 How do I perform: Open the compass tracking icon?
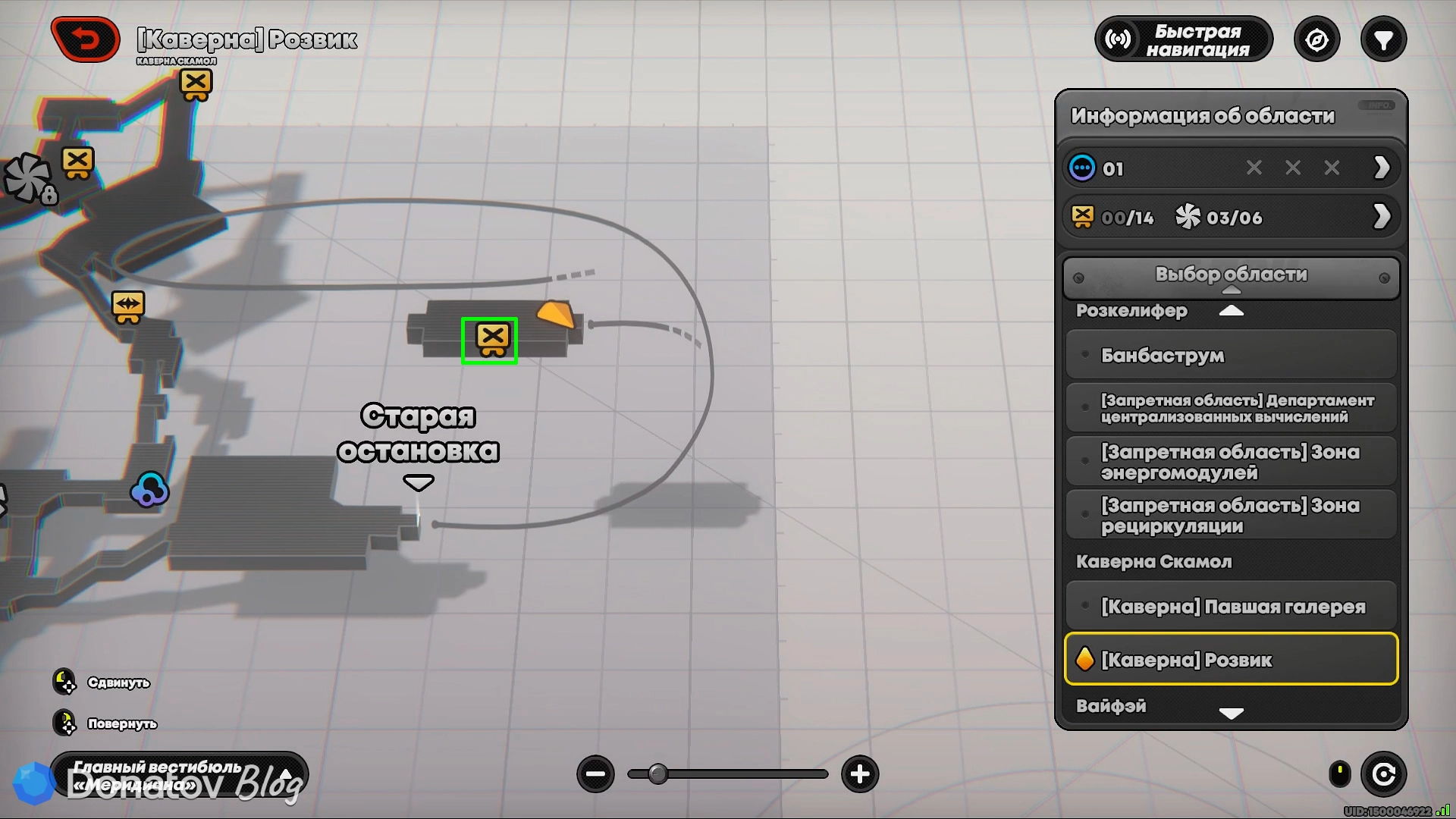[x=1316, y=39]
